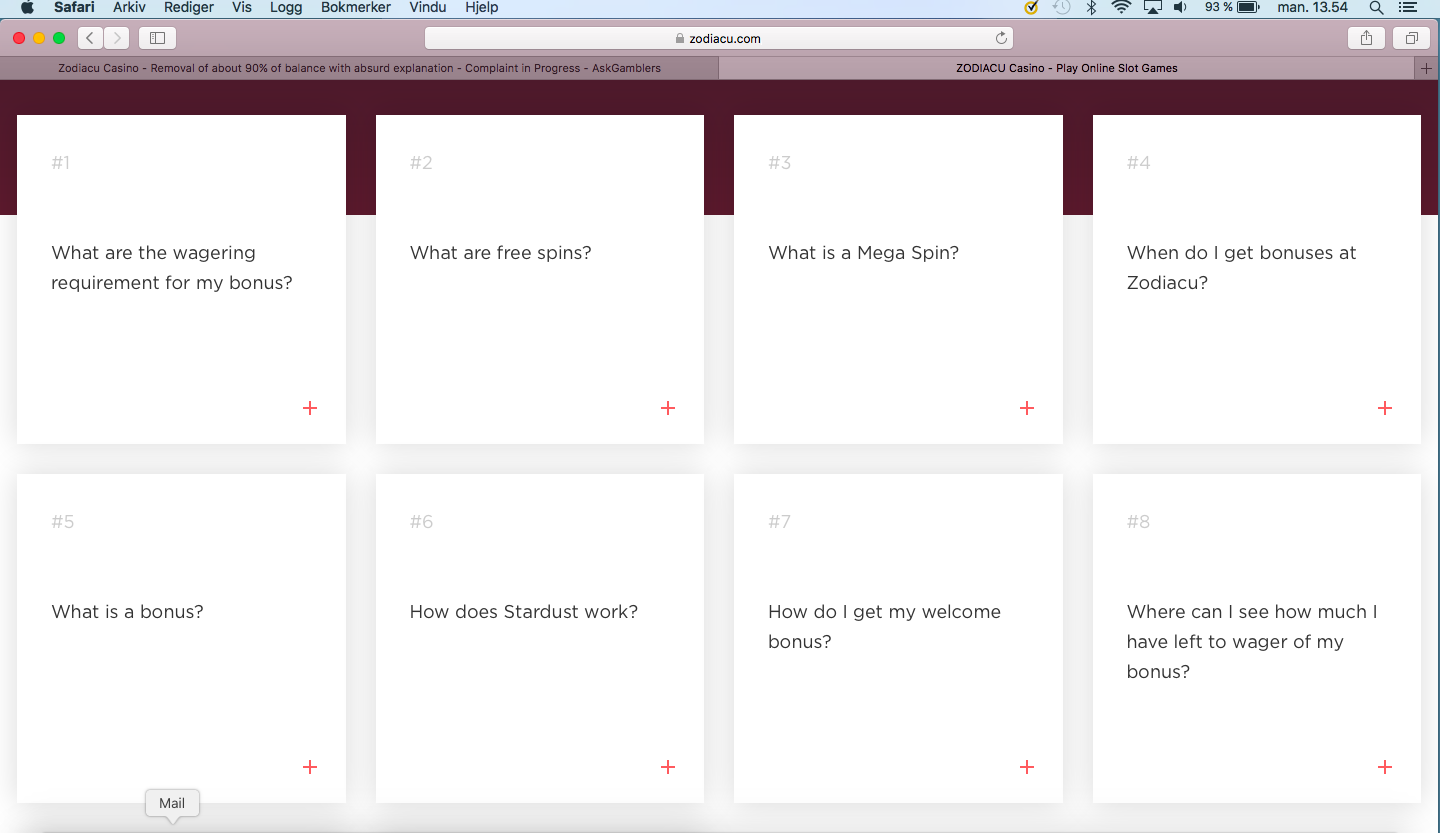This screenshot has height=833, width=1440.
Task: Open the Hjelp menu
Action: 482,8
